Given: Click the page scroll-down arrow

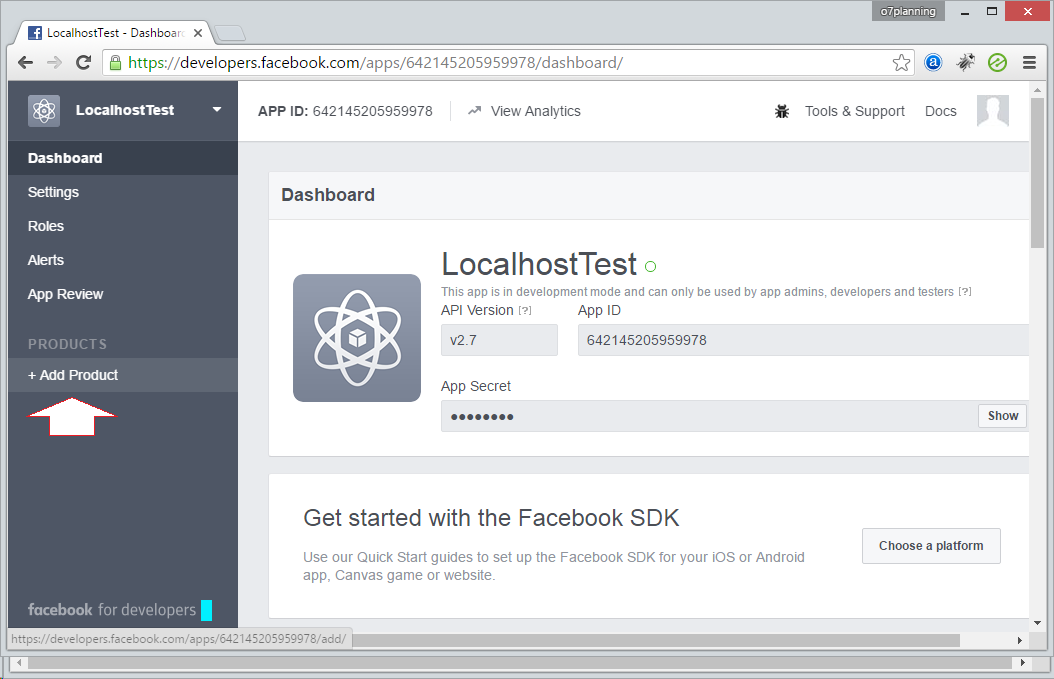Looking at the screenshot, I should click(1037, 623).
